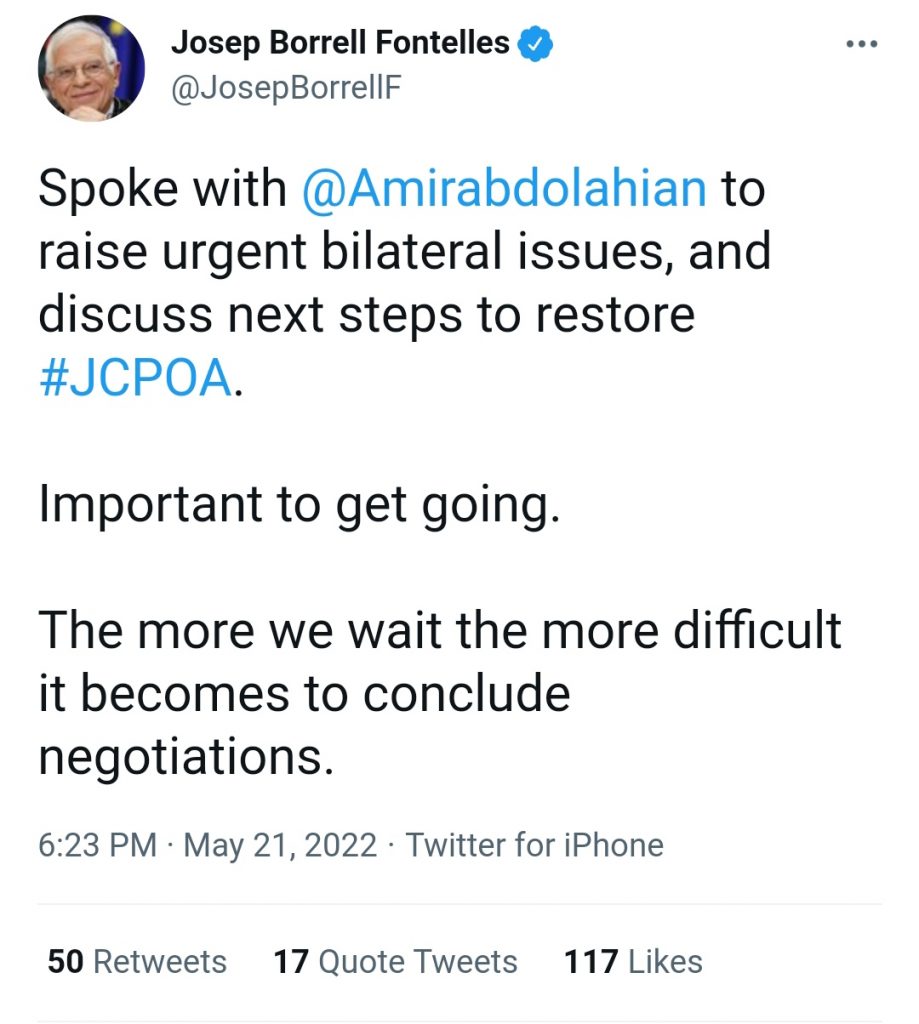Image resolution: width=919 pixels, height=1024 pixels.
Task: Open Josep Borrell's profile picture
Action: coord(92,69)
